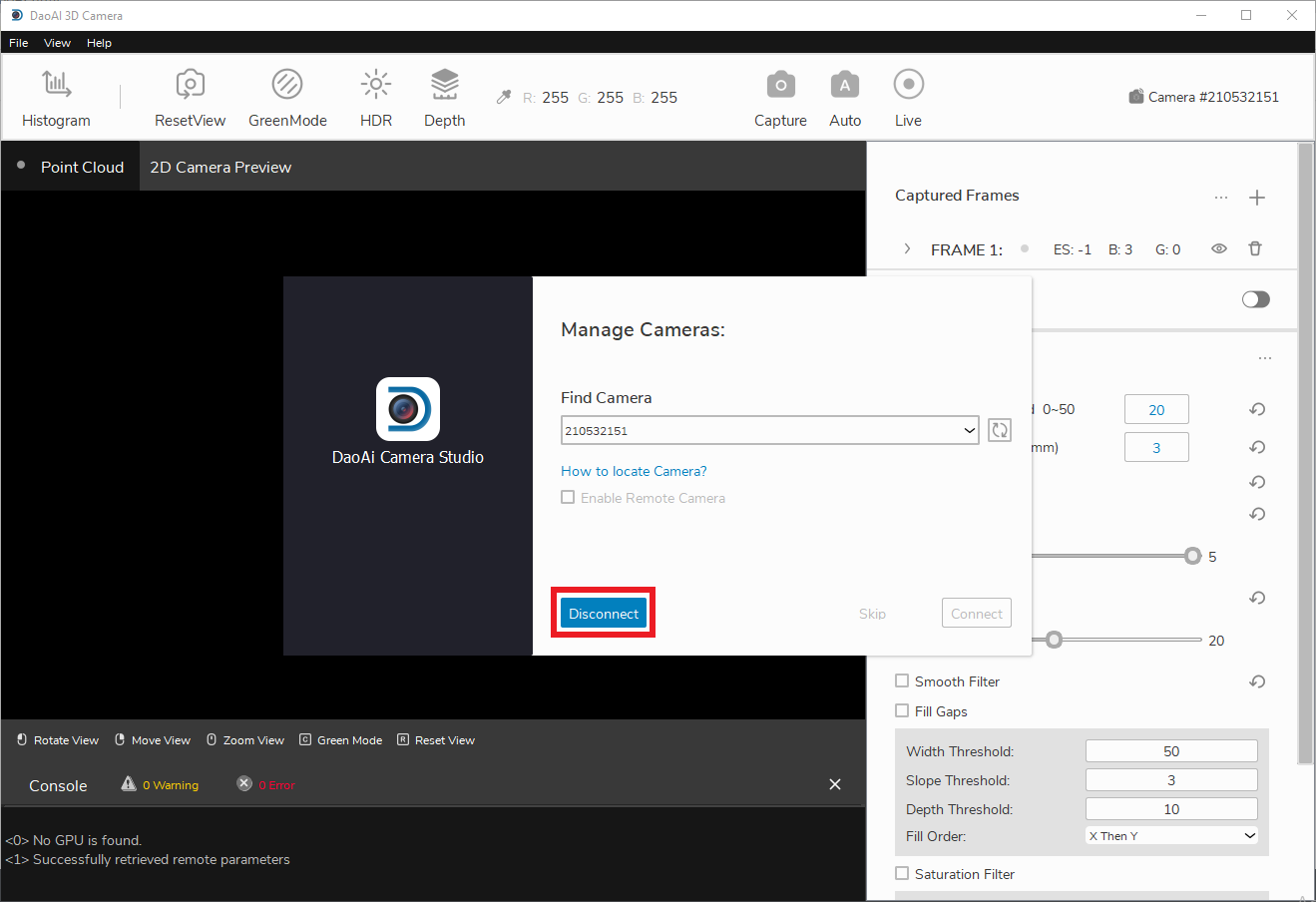1316x902 pixels.
Task: Click the ResetView camera icon
Action: click(190, 85)
